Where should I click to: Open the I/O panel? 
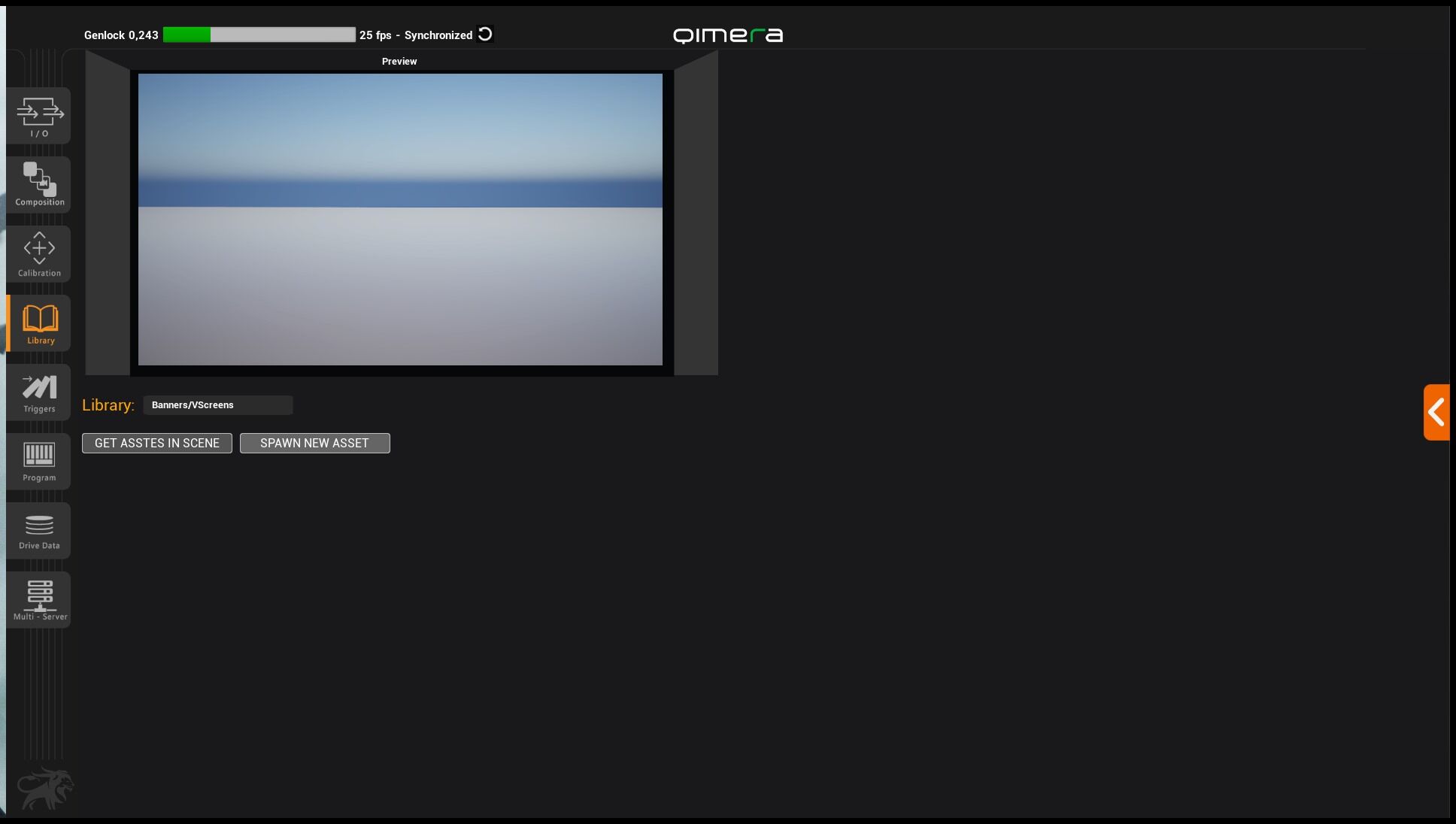39,116
